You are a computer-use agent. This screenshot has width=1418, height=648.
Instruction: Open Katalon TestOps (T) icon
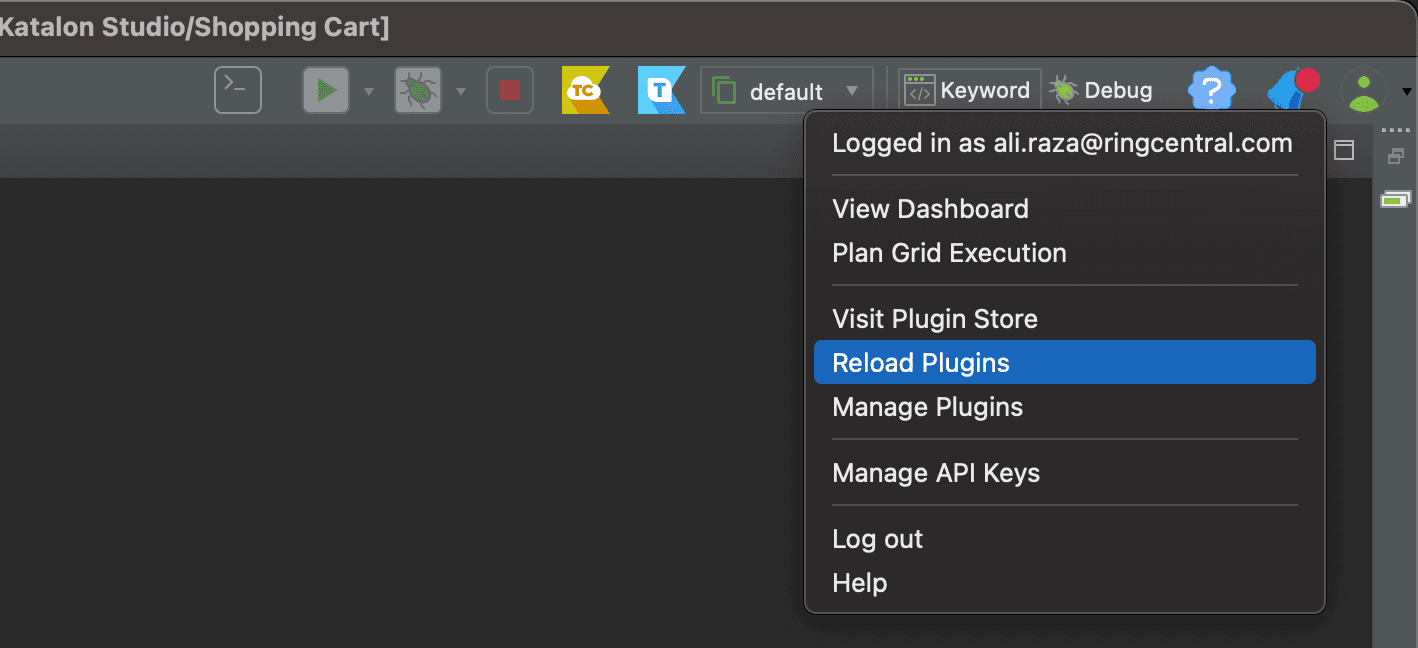pos(661,90)
